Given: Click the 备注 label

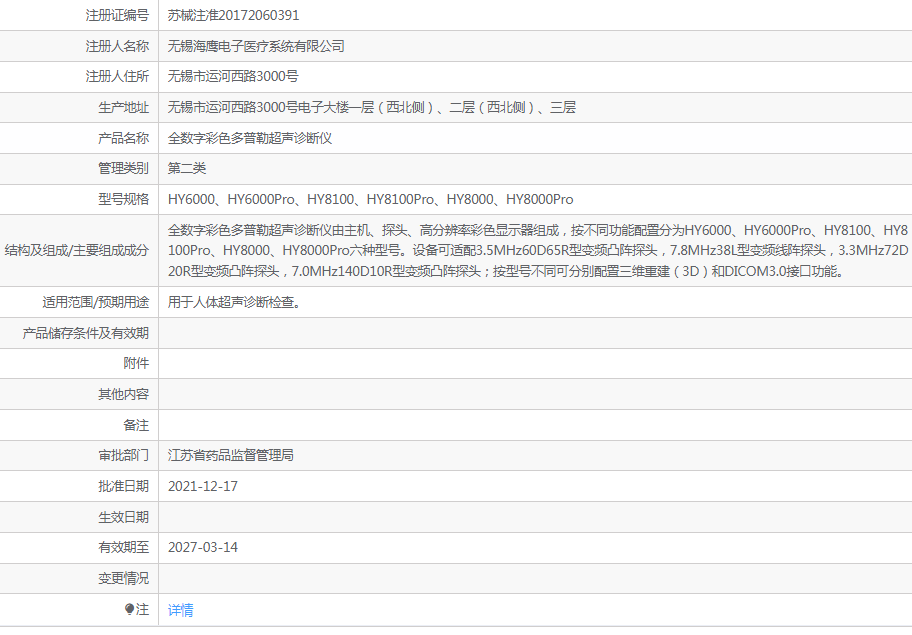Looking at the screenshot, I should (x=136, y=425).
